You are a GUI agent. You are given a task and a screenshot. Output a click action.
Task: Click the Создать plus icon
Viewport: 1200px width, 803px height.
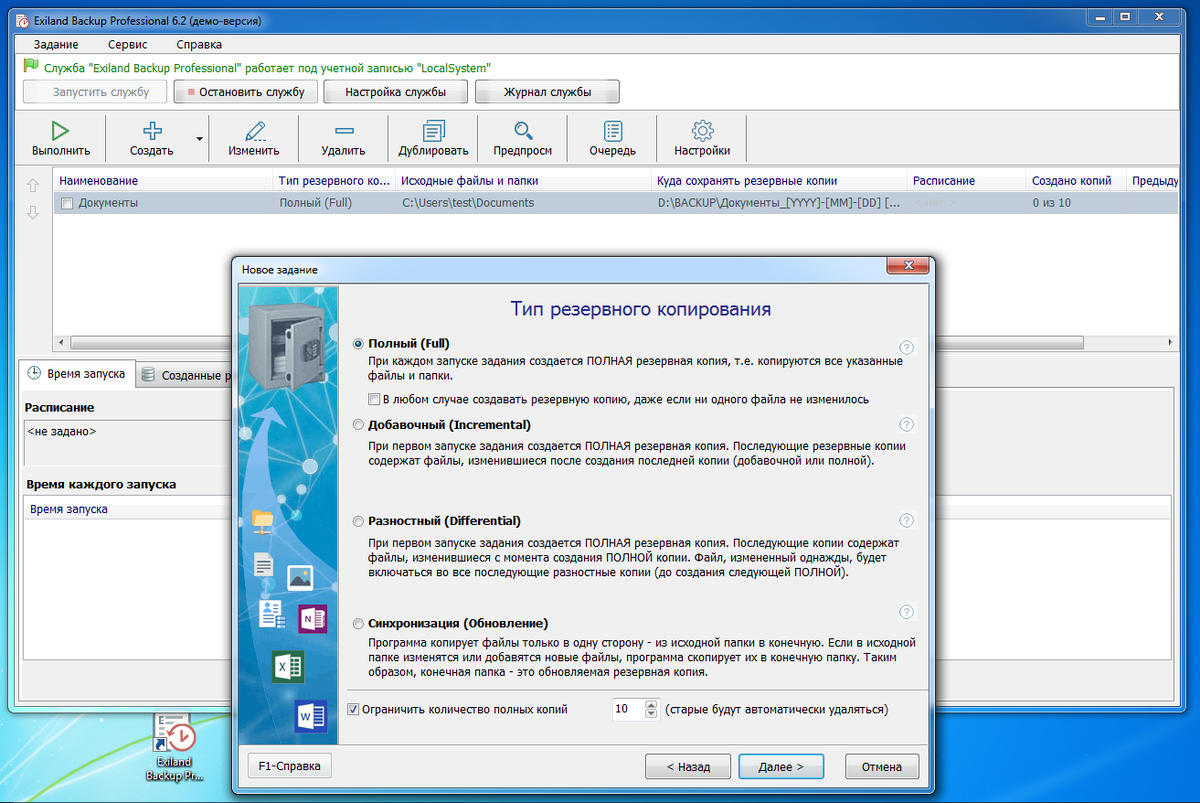152,130
